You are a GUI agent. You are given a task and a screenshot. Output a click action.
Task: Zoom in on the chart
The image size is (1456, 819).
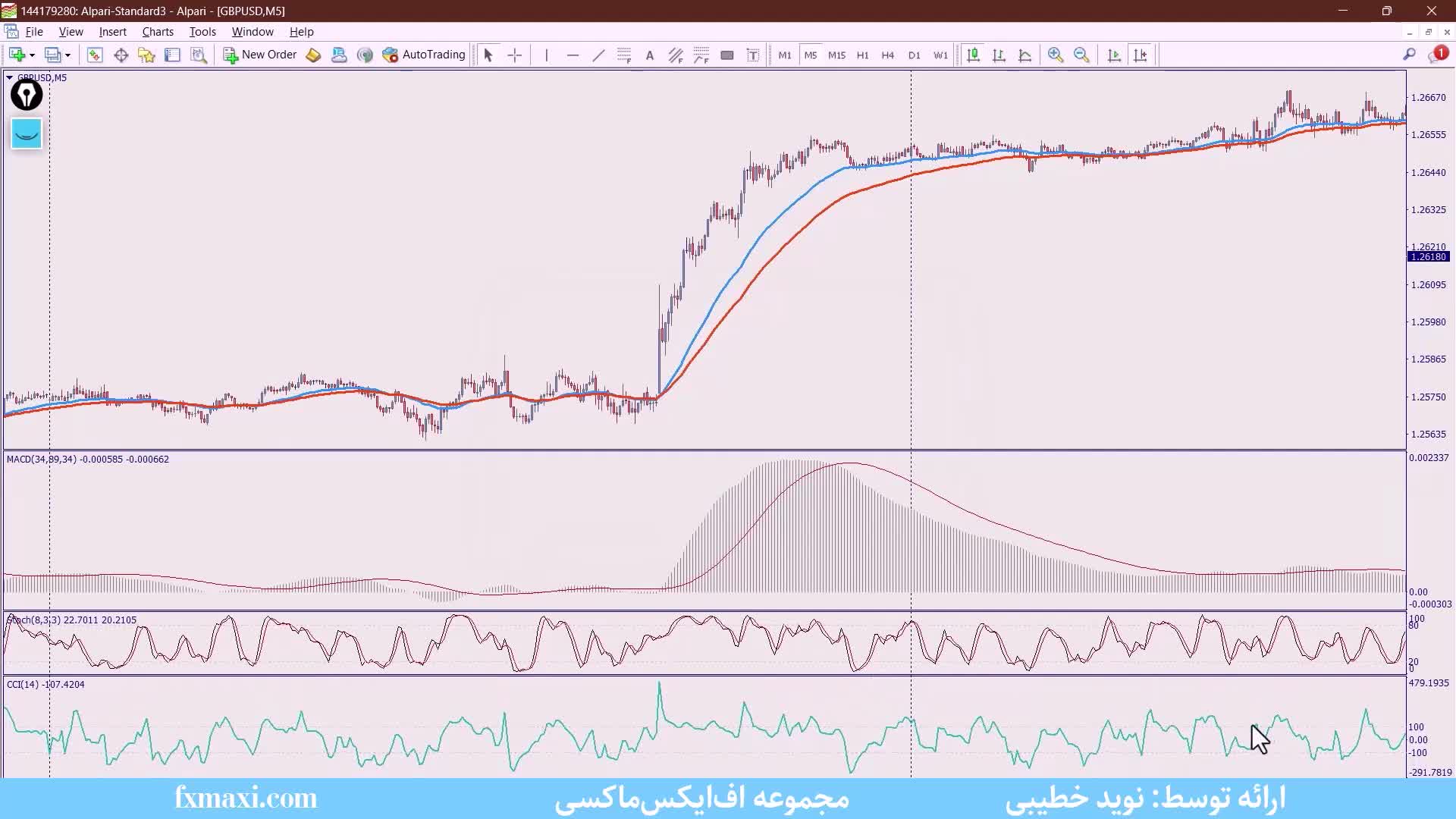(x=1055, y=55)
